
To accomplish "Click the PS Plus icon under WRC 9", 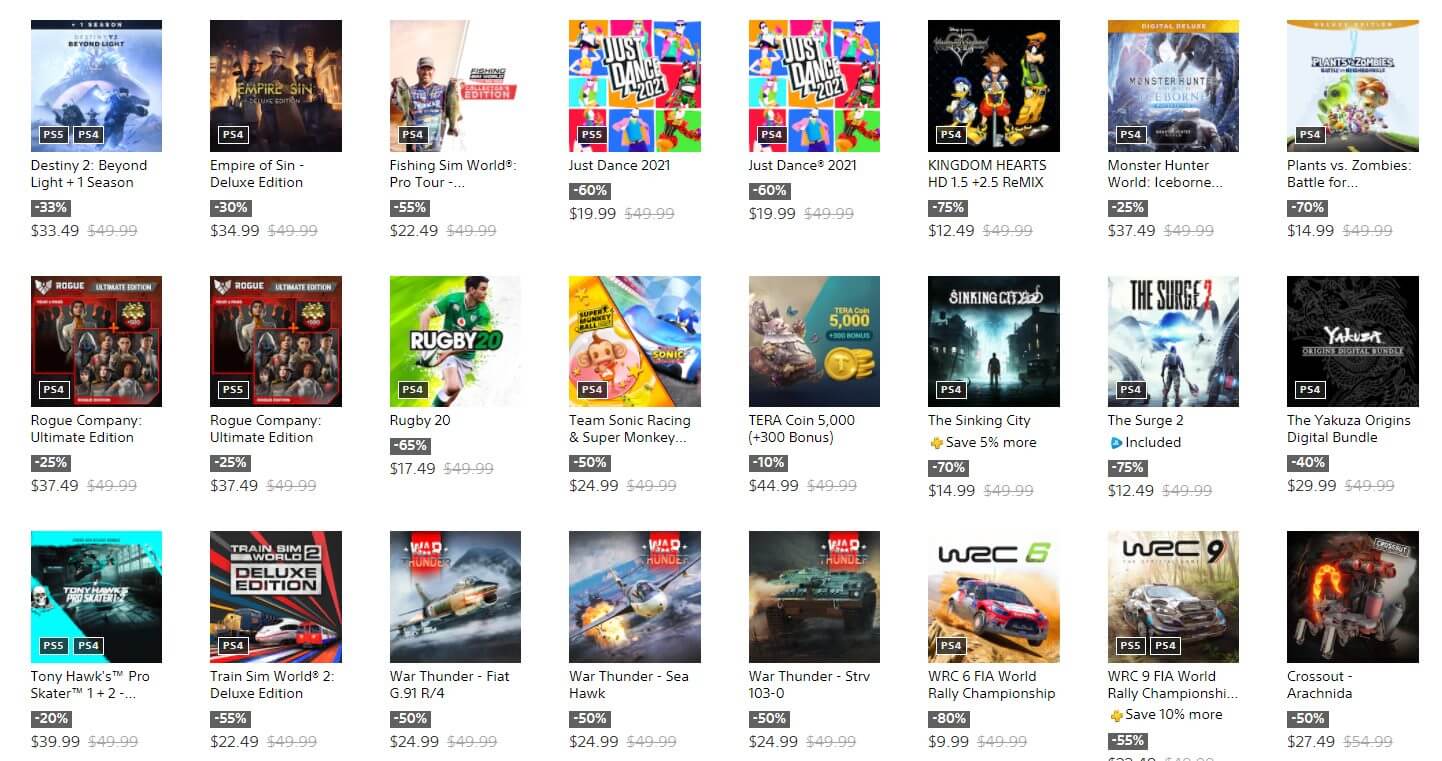I will tap(1116, 715).
